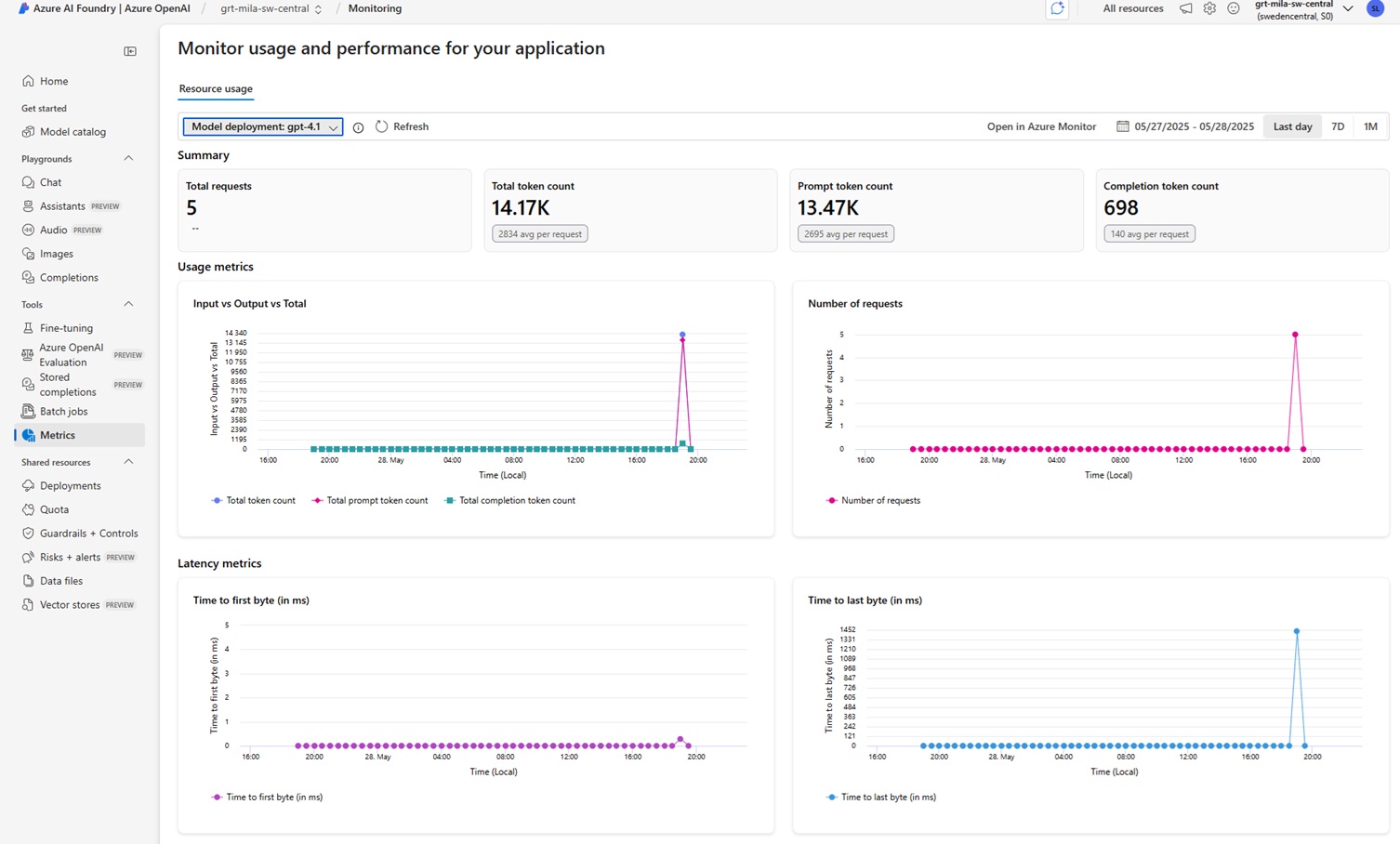
Task: Open the calendar date picker icon
Action: pos(1122,126)
